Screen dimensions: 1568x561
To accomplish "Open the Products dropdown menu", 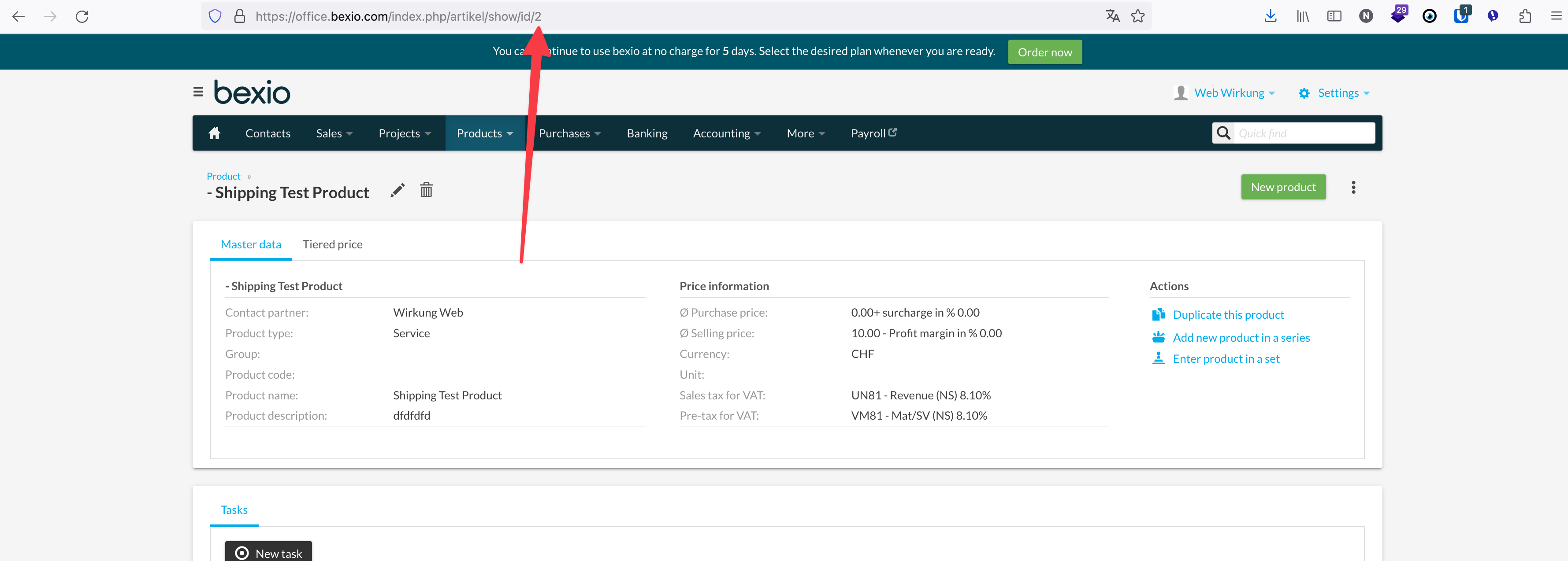I will [484, 133].
